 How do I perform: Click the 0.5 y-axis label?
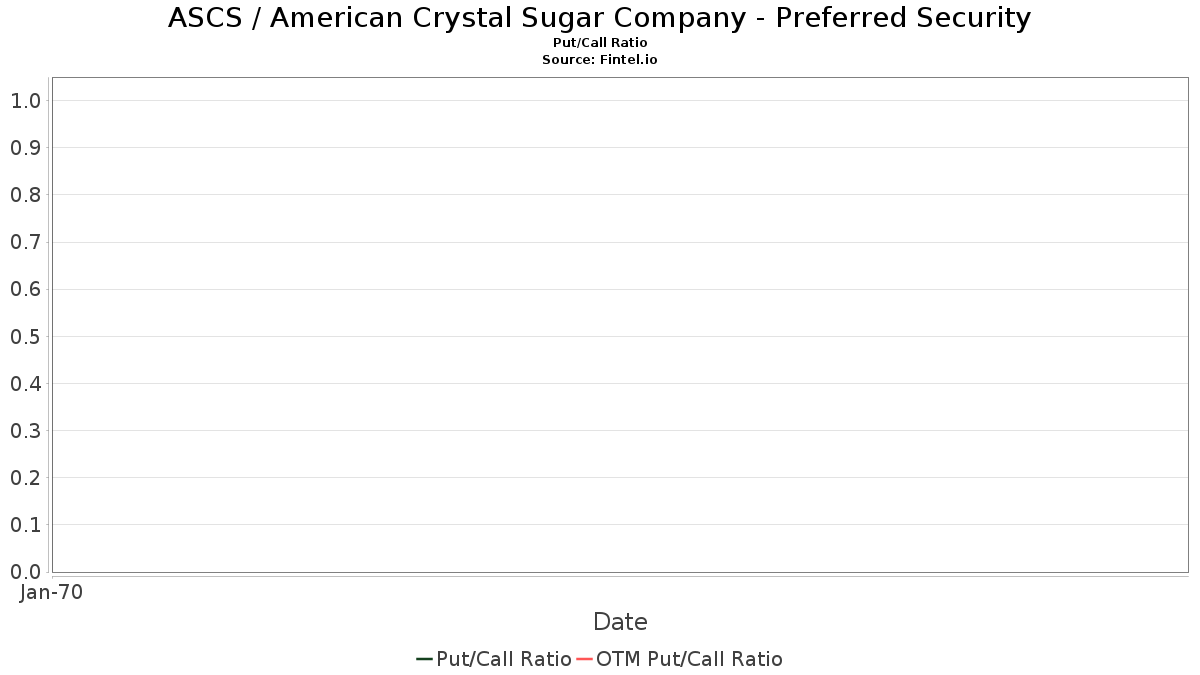(25, 336)
